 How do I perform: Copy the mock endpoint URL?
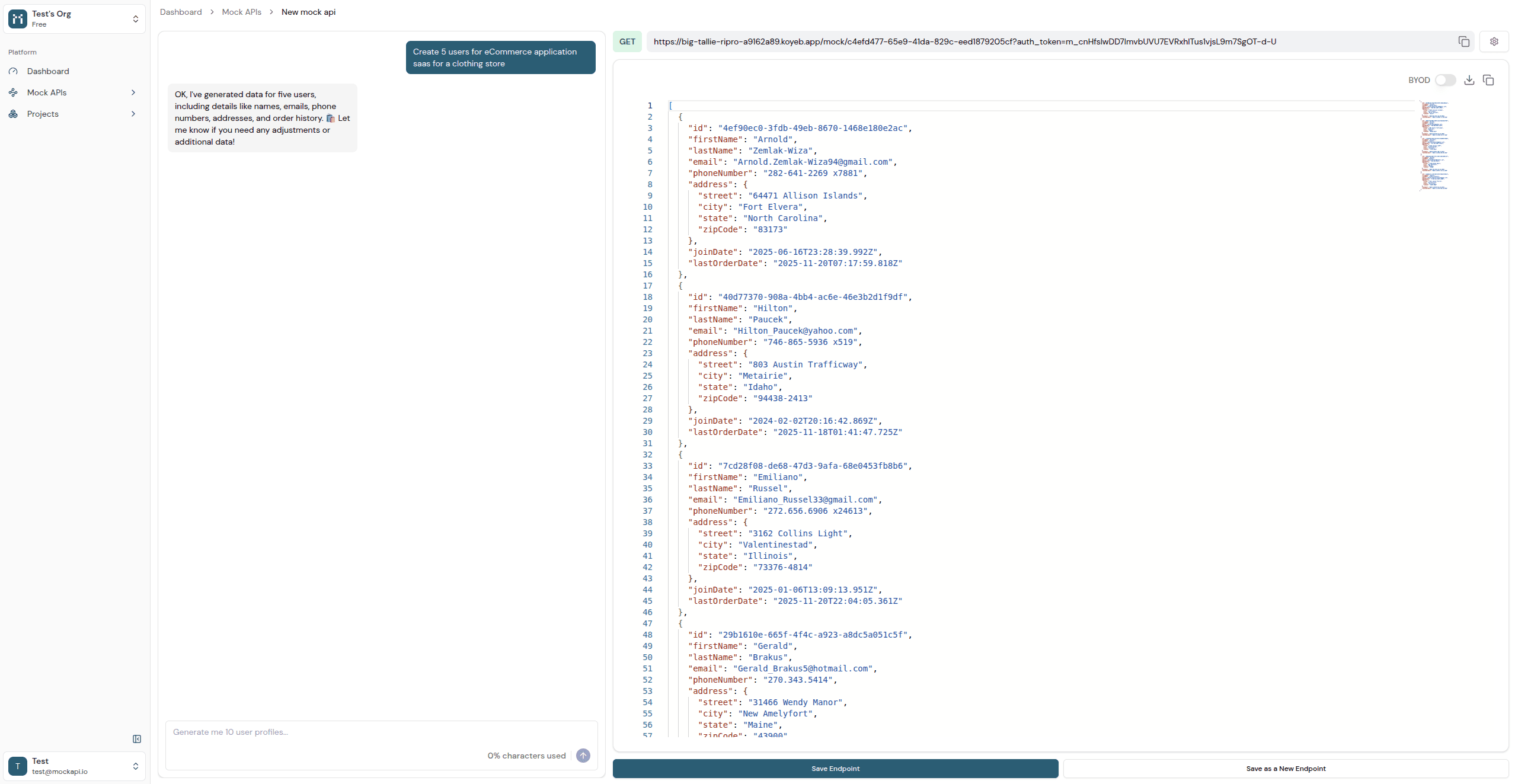pos(1464,41)
